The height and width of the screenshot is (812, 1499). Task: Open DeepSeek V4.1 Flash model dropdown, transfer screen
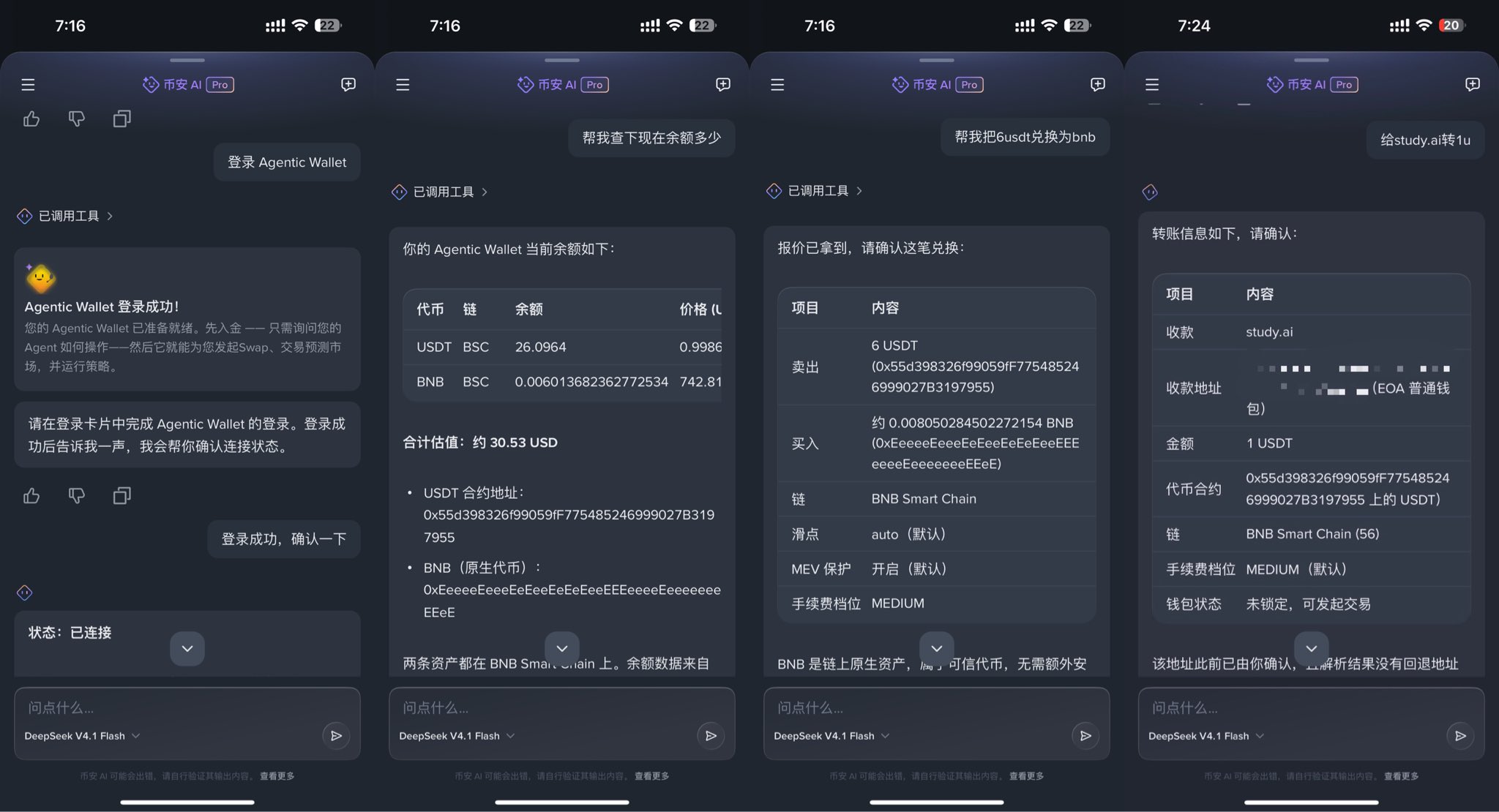pos(1206,736)
